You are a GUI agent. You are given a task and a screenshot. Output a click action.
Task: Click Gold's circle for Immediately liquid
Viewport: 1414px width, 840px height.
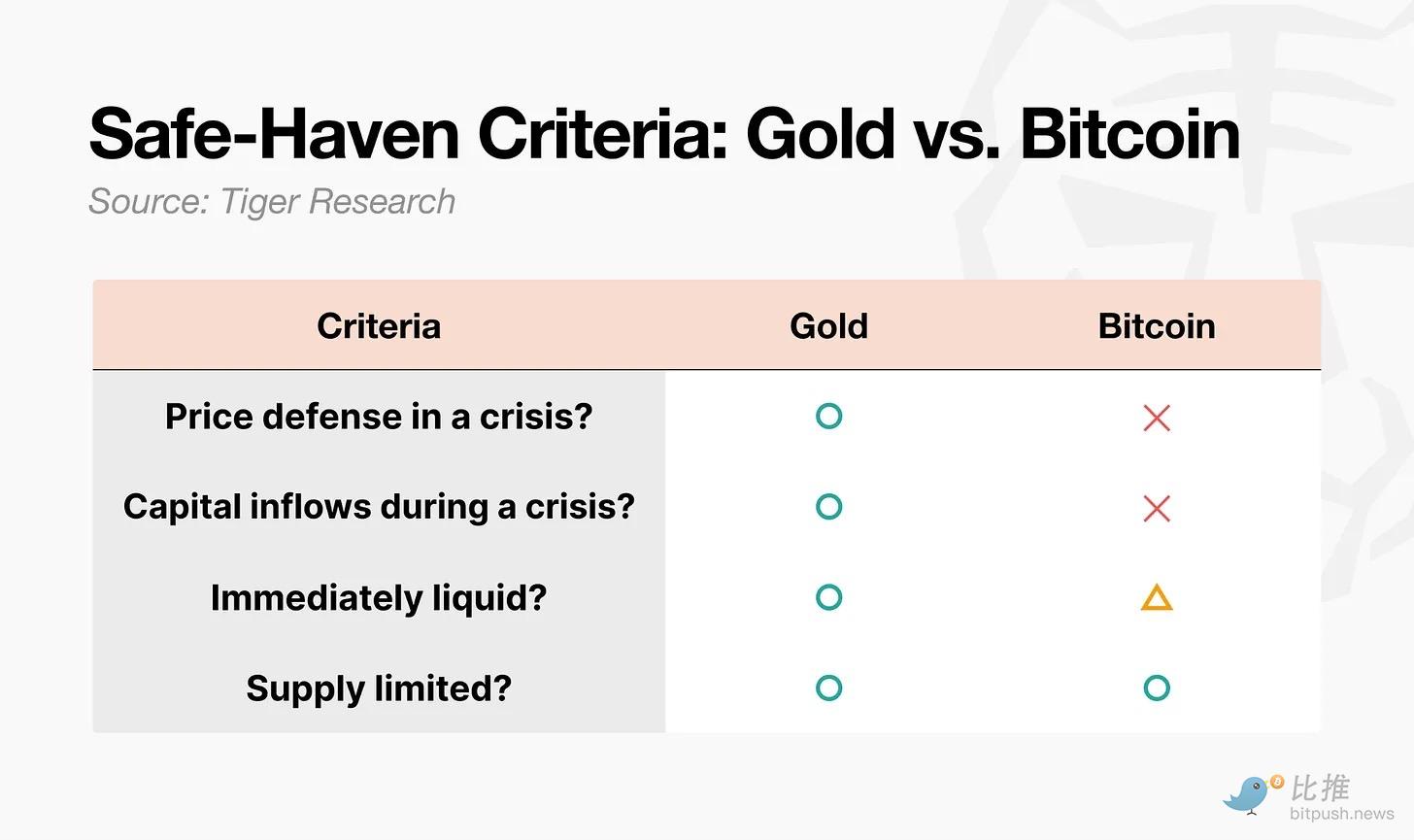[x=828, y=597]
